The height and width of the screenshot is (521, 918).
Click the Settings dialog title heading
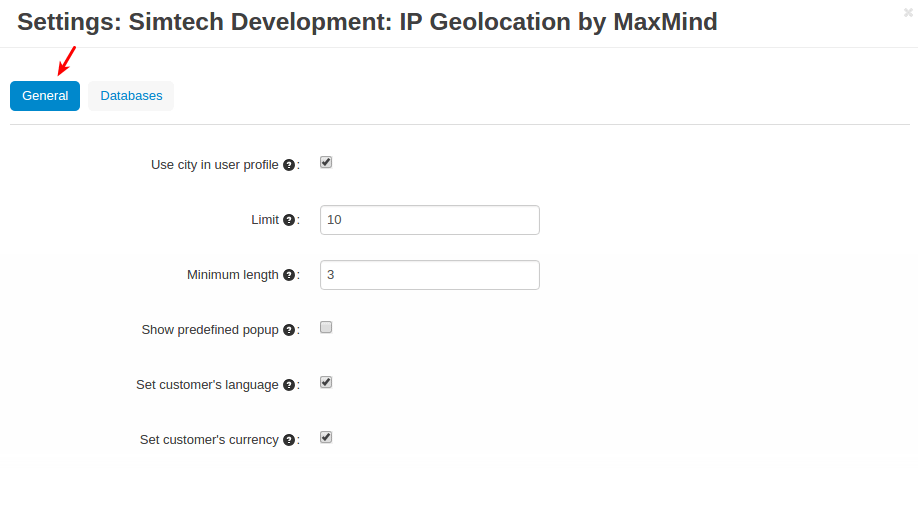[x=367, y=22]
